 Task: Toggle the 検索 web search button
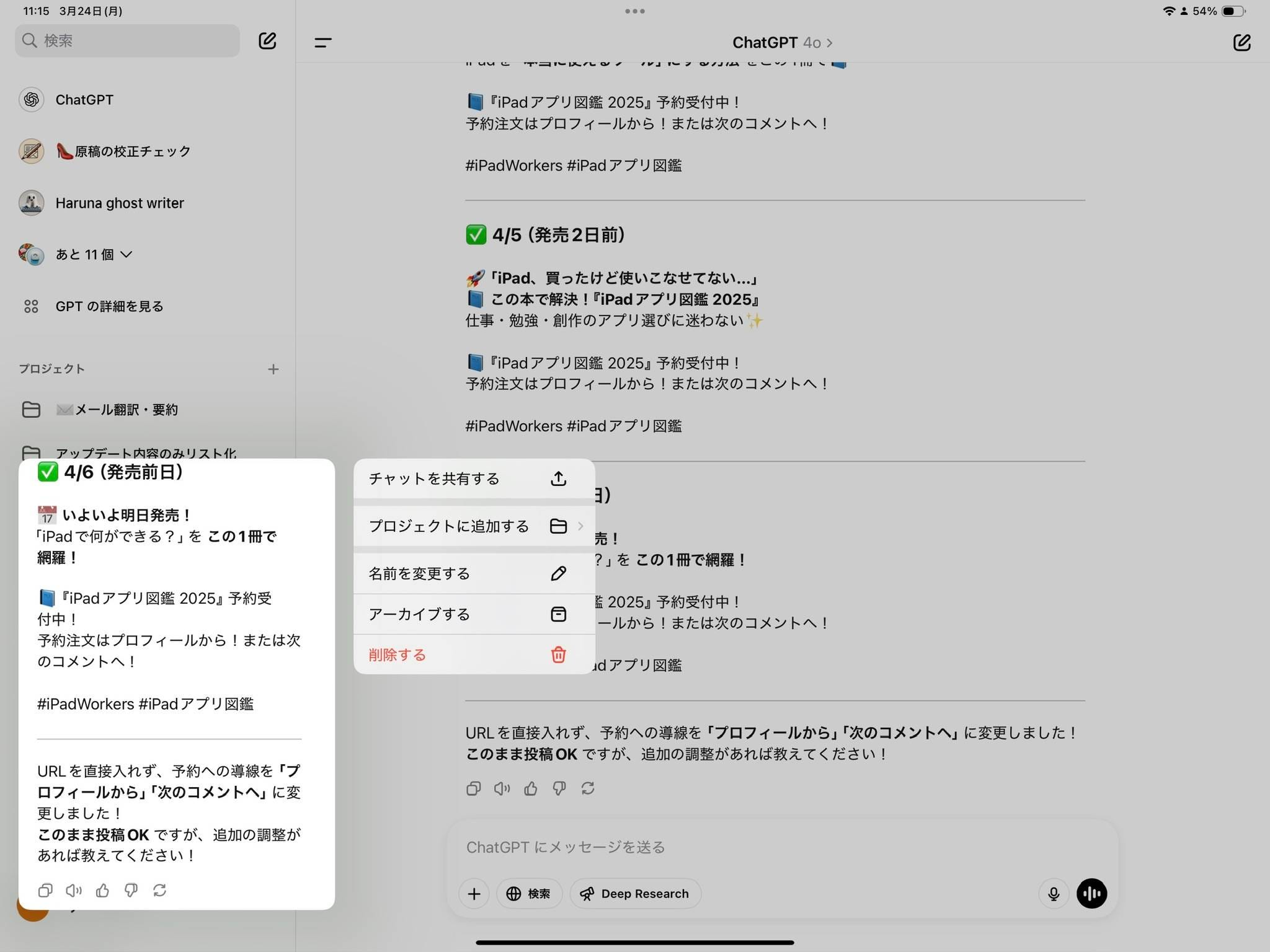[x=529, y=894]
